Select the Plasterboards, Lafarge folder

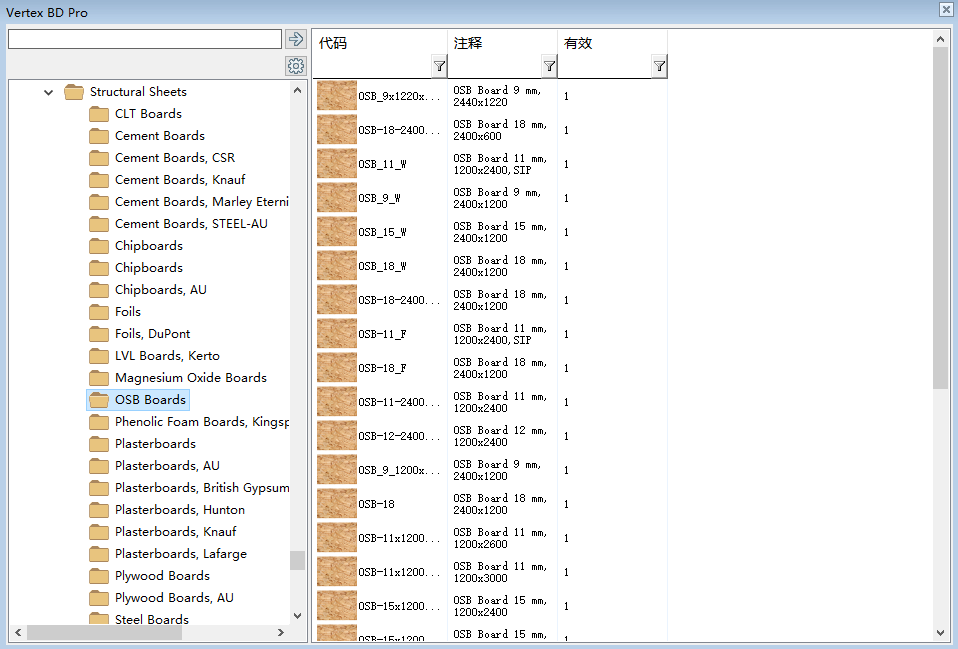pos(181,554)
